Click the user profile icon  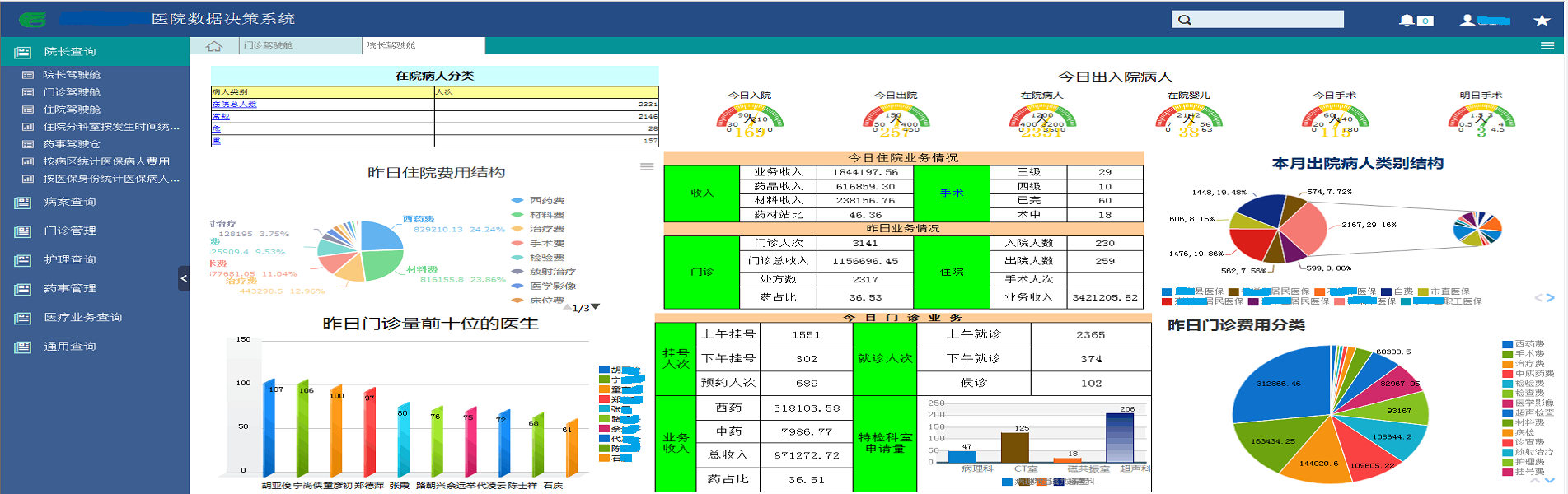tap(1467, 20)
